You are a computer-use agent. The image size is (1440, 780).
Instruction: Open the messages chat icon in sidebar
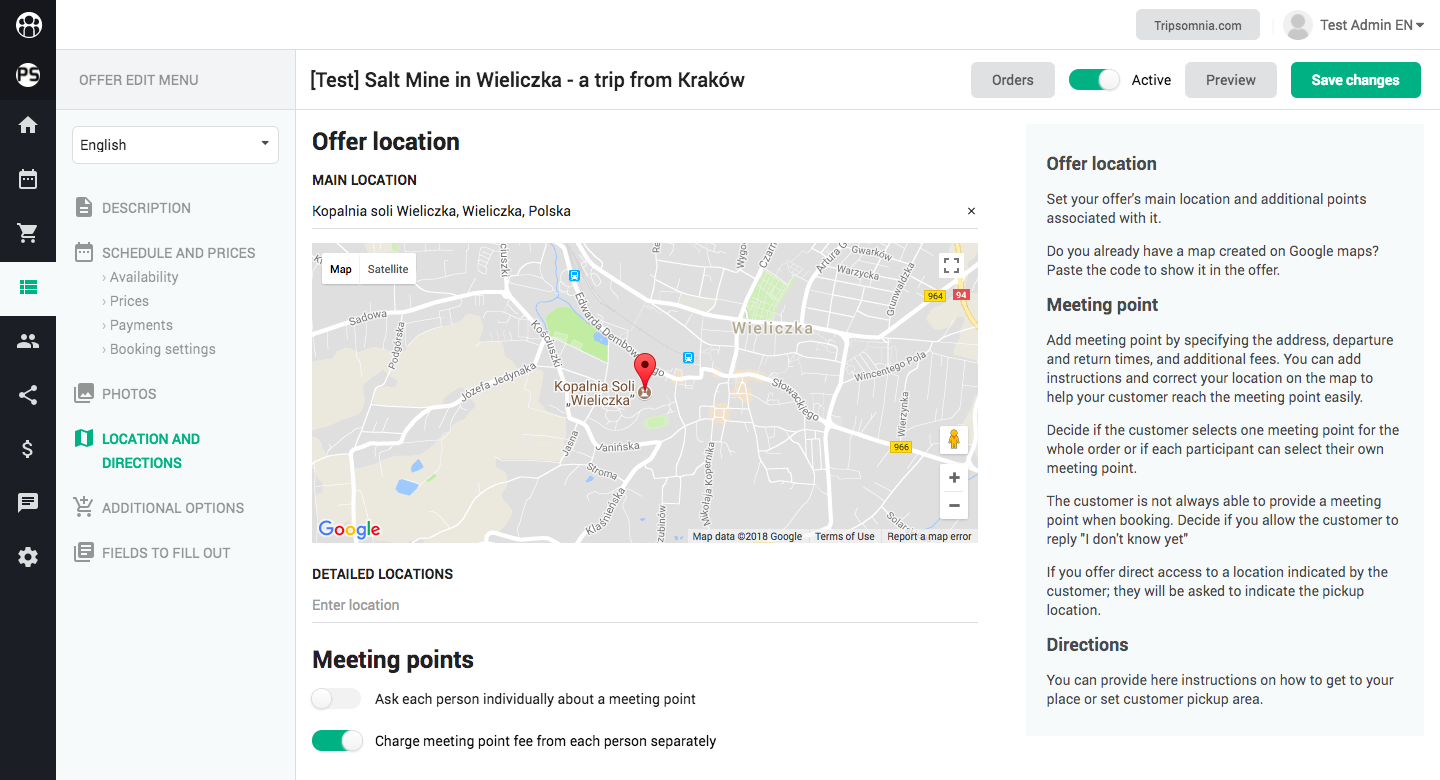click(x=28, y=503)
